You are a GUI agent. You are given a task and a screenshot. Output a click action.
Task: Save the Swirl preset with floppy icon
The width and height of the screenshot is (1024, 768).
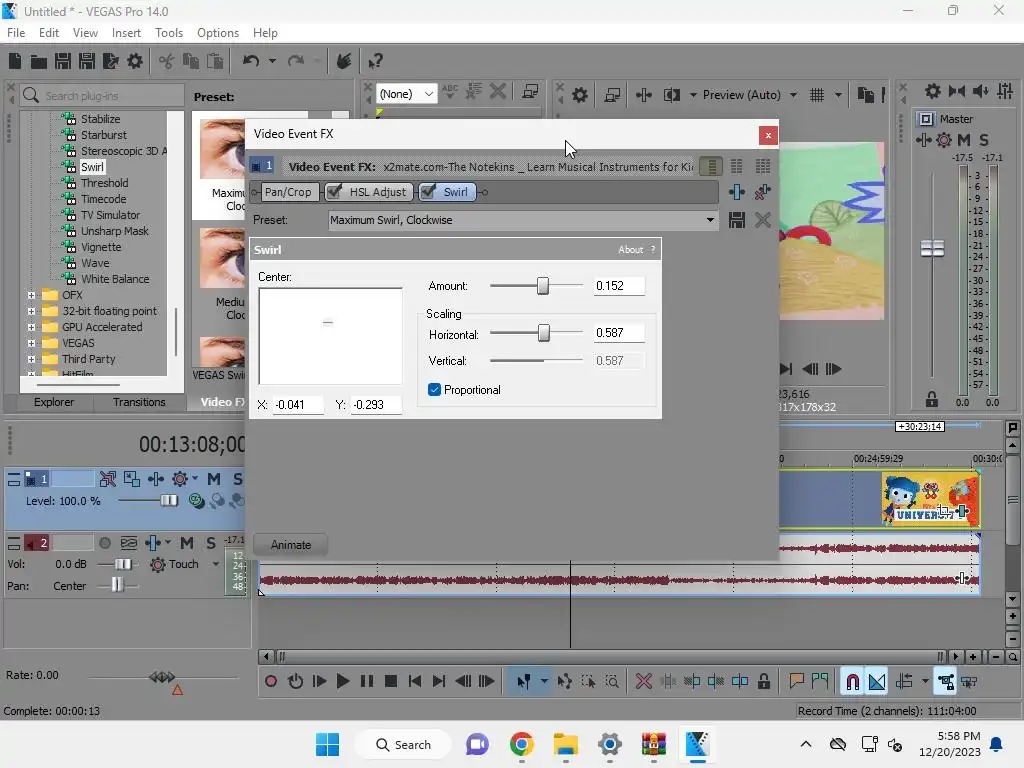pyautogui.click(x=737, y=220)
